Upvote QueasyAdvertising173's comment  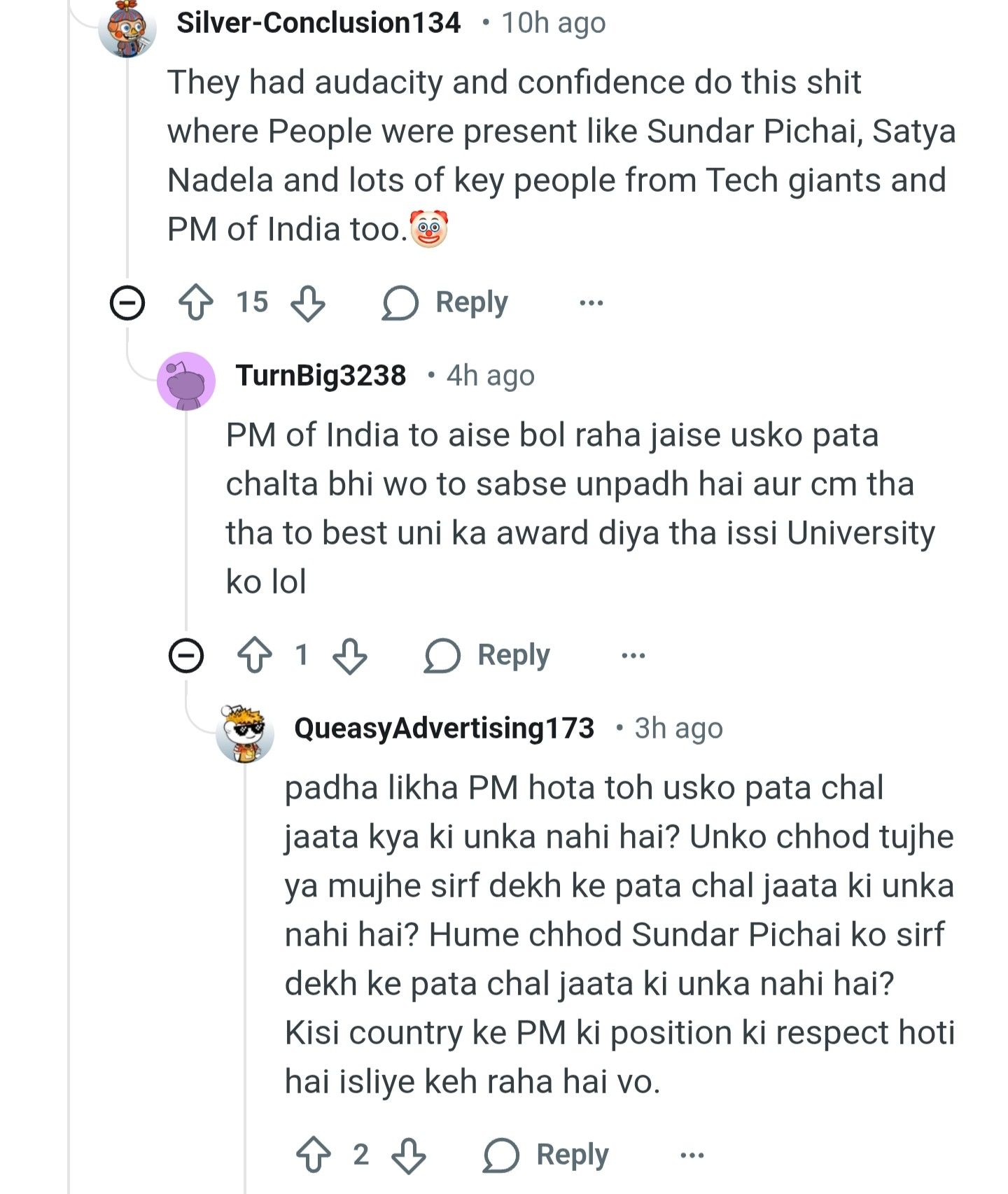point(314,1155)
